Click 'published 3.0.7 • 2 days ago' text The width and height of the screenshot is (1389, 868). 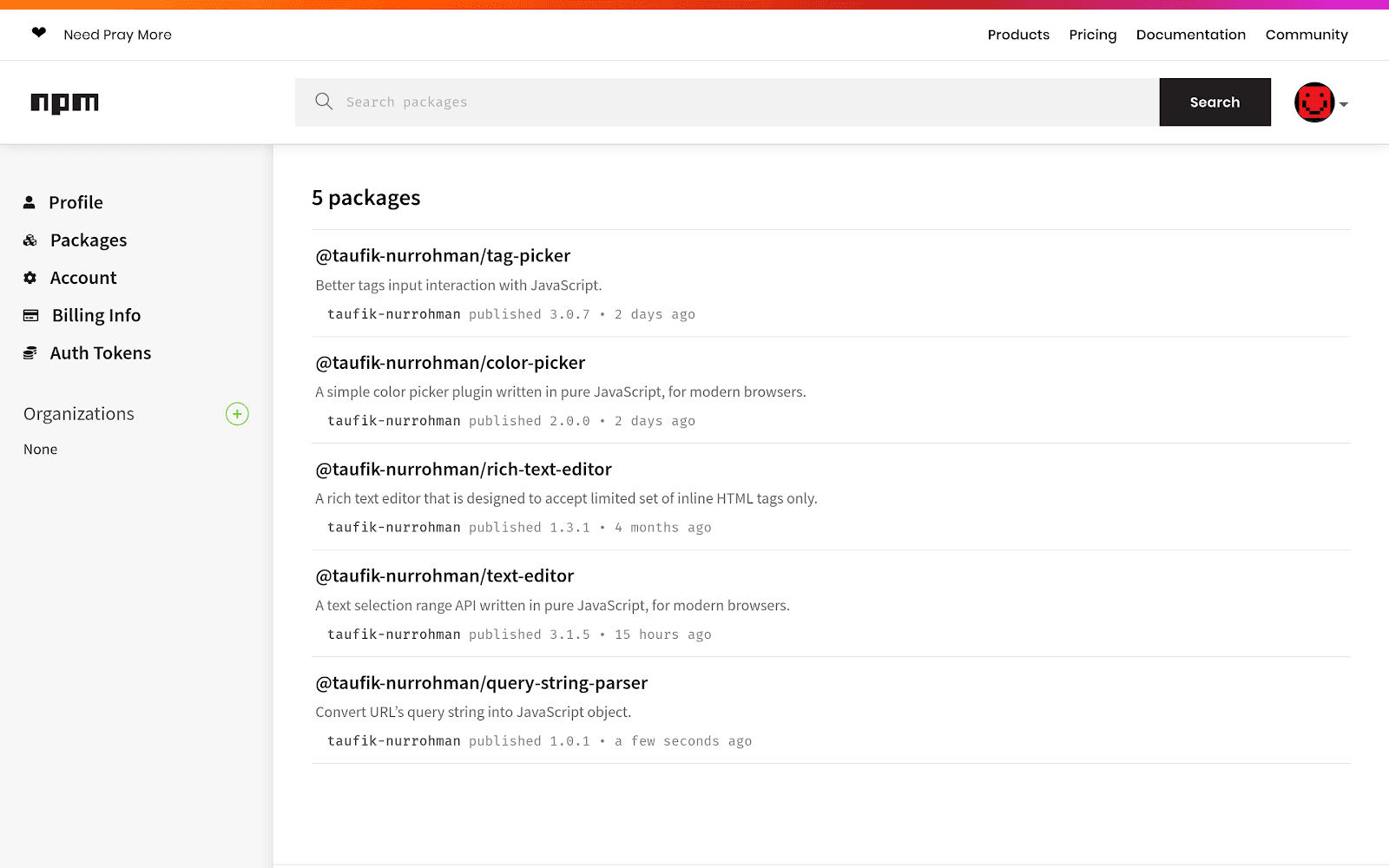582,314
